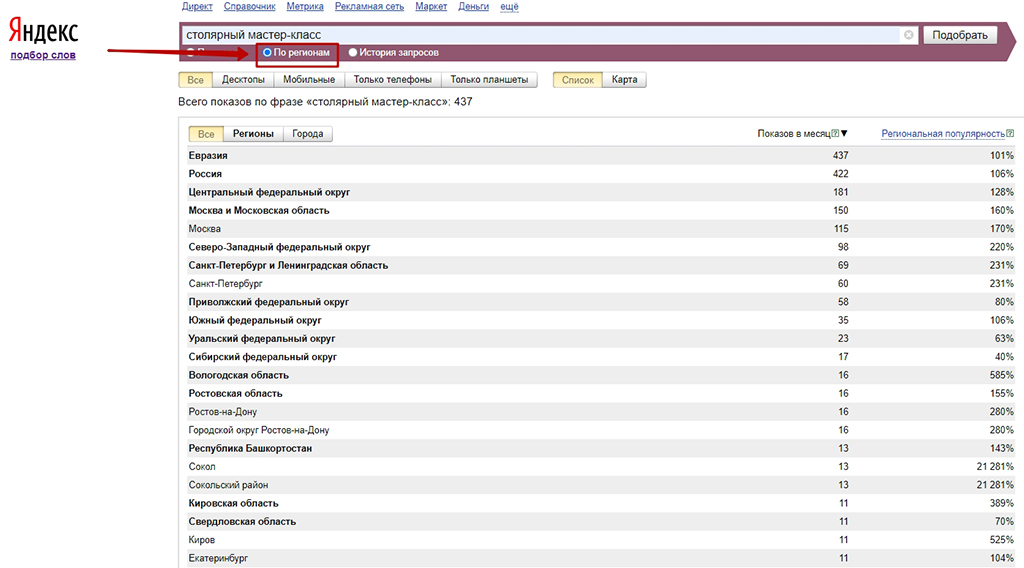1024x568 pixels.
Task: Expand the ещё menu link
Action: 509,7
